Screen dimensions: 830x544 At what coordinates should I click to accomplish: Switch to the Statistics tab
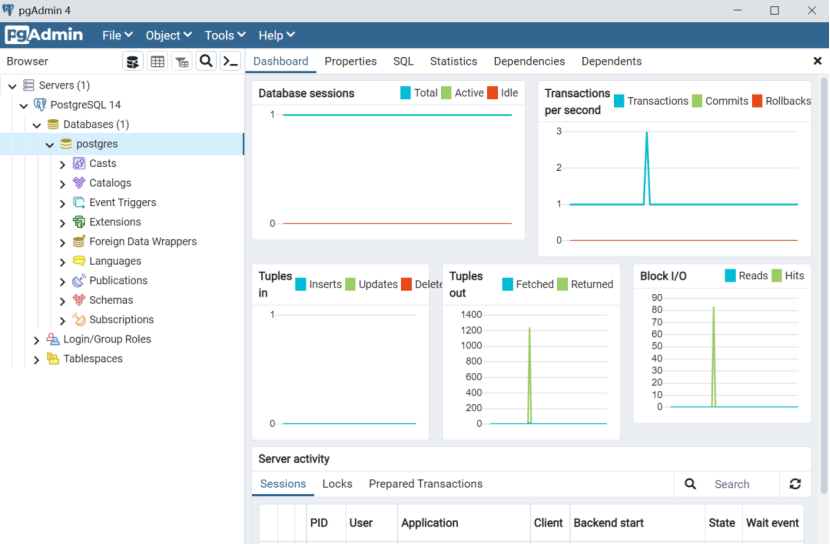point(454,61)
